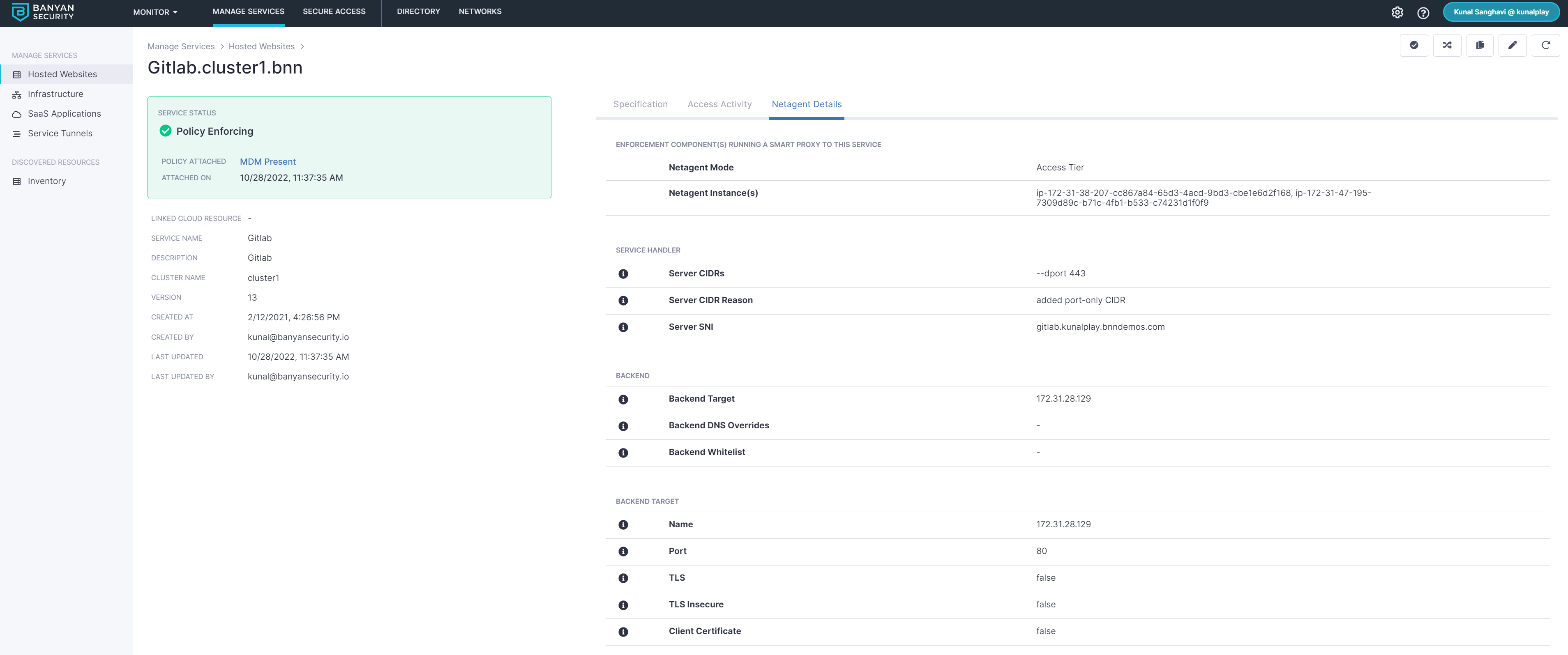Image resolution: width=1568 pixels, height=655 pixels.
Task: Select Service Tunnels in sidebar
Action: pos(60,133)
